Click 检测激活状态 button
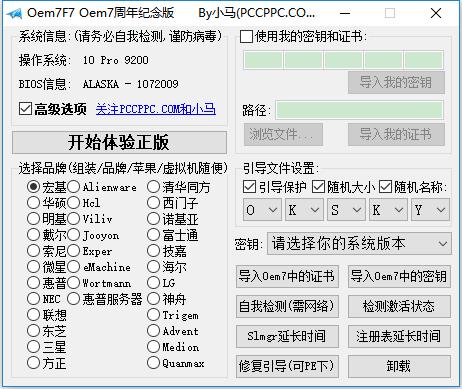The height and width of the screenshot is (389, 462). pyautogui.click(x=399, y=306)
